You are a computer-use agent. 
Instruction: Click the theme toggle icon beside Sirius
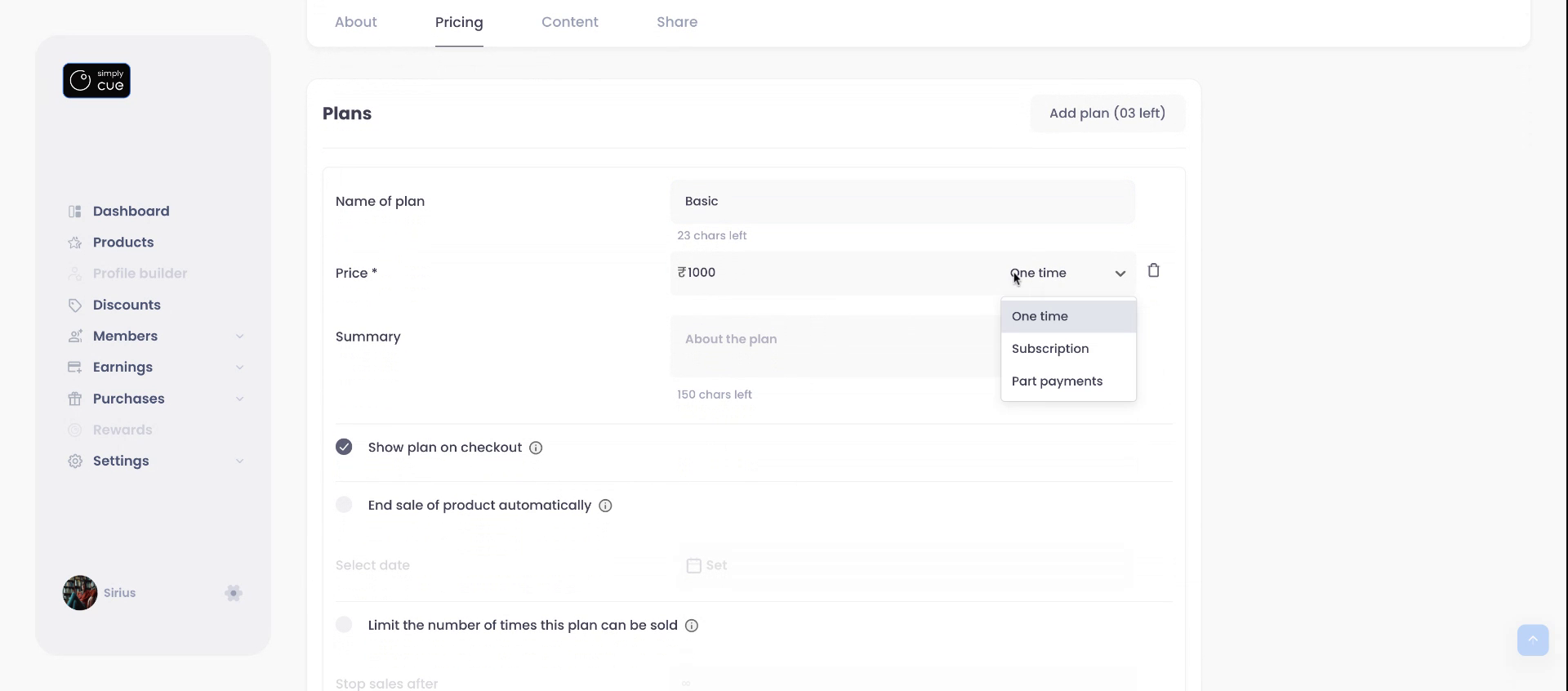pyautogui.click(x=234, y=594)
